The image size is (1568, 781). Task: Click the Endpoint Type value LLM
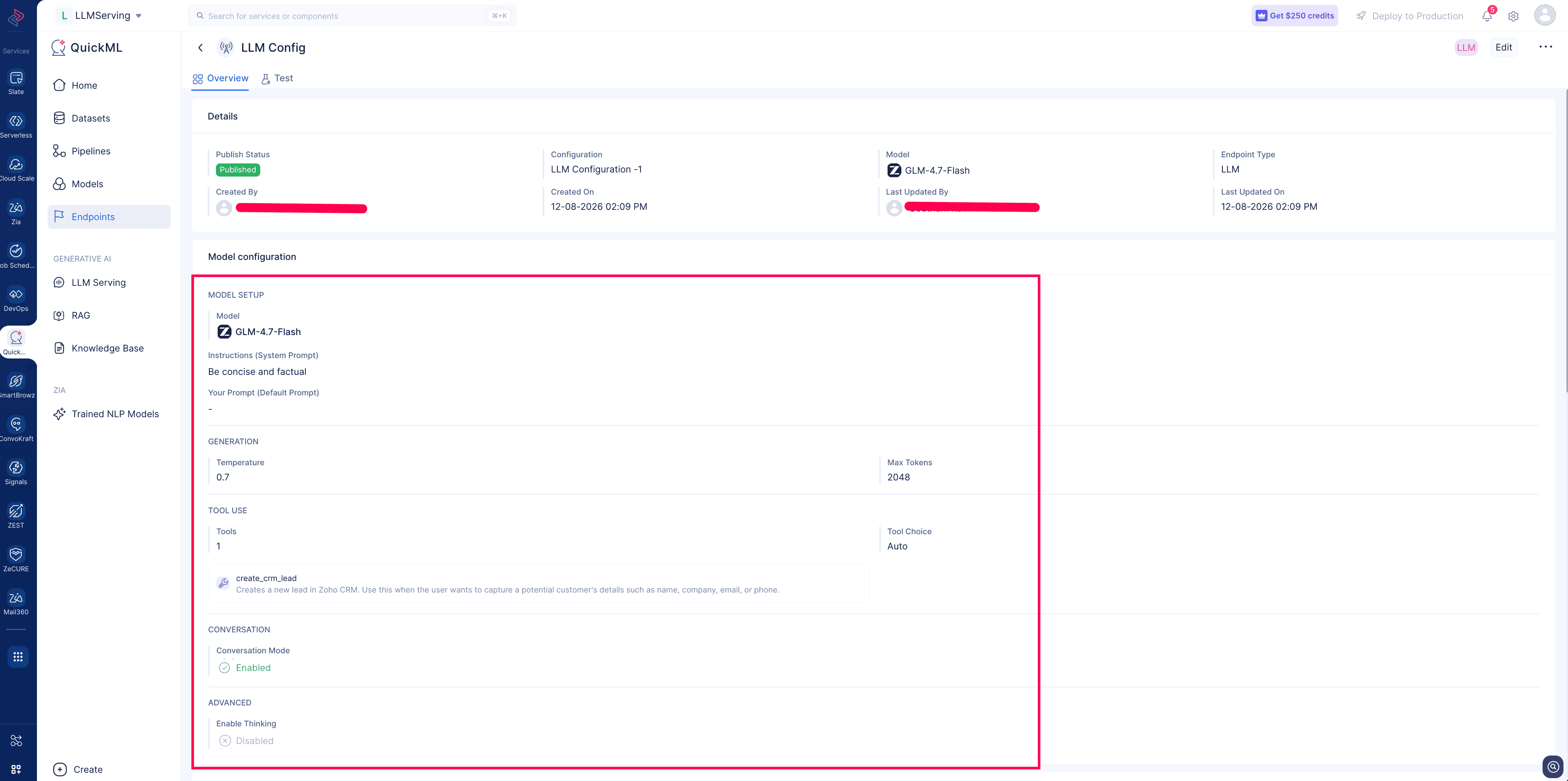click(x=1230, y=169)
